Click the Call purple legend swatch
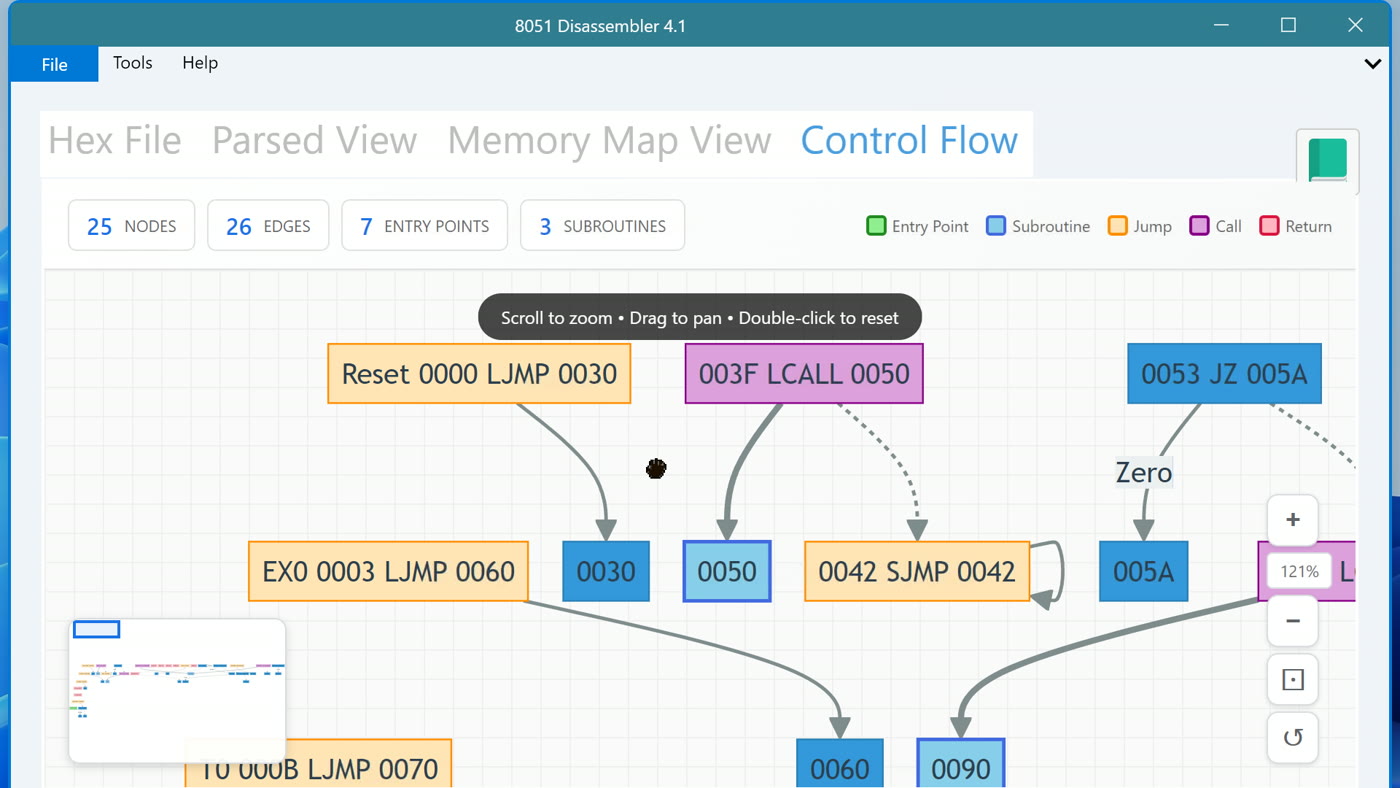This screenshot has width=1400, height=788. tap(1199, 226)
